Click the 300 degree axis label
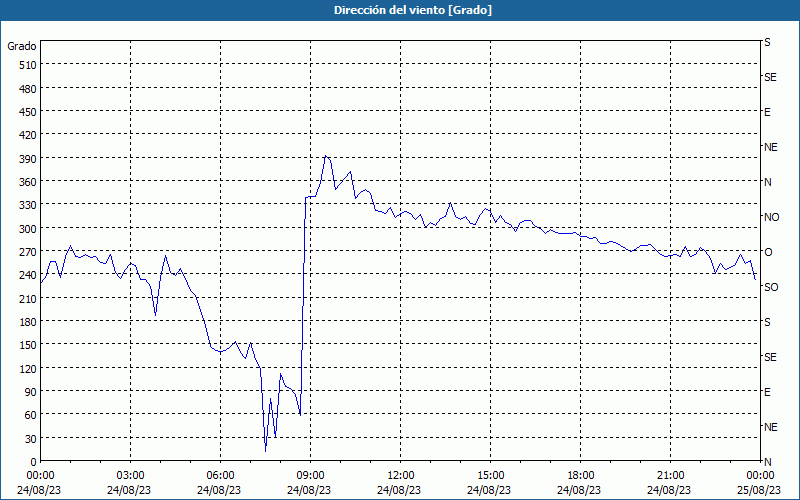Screen dimensions: 800x500 tap(28, 229)
